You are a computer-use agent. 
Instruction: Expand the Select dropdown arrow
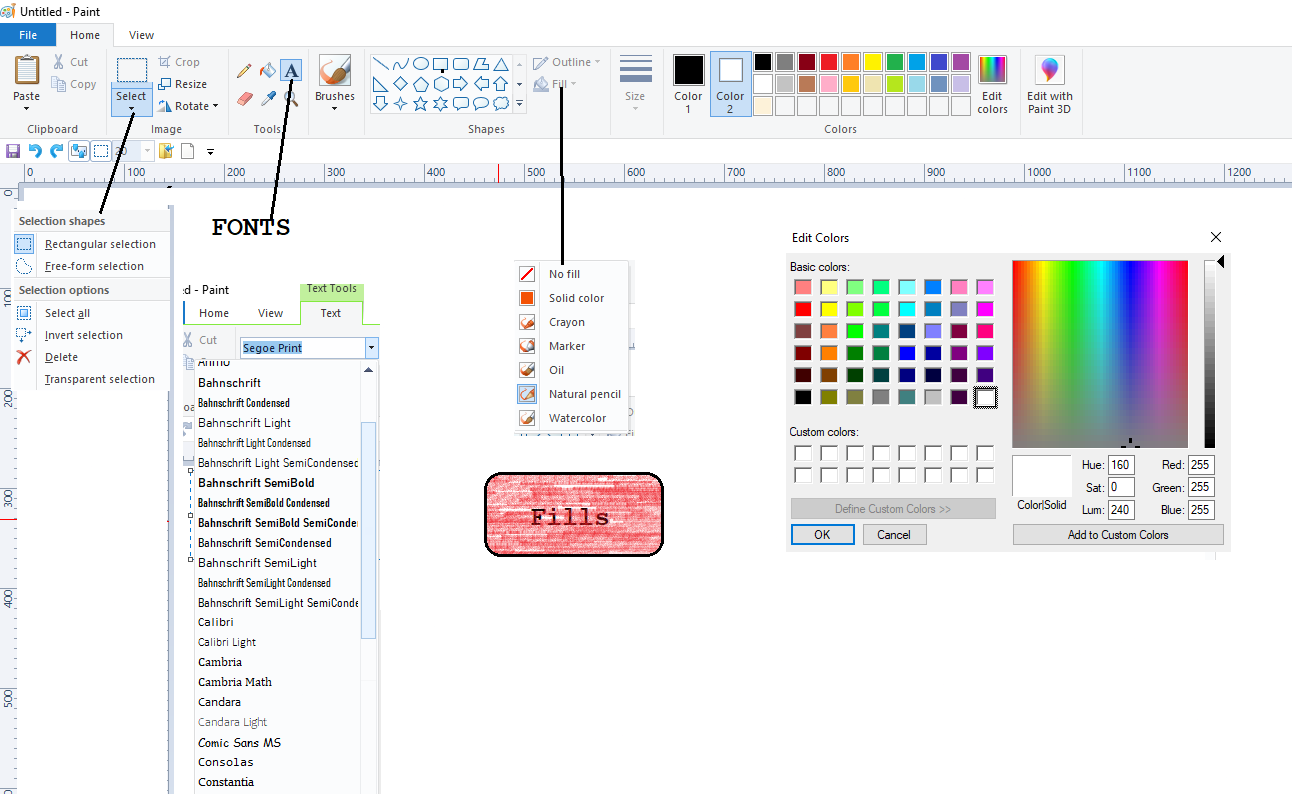point(131,108)
